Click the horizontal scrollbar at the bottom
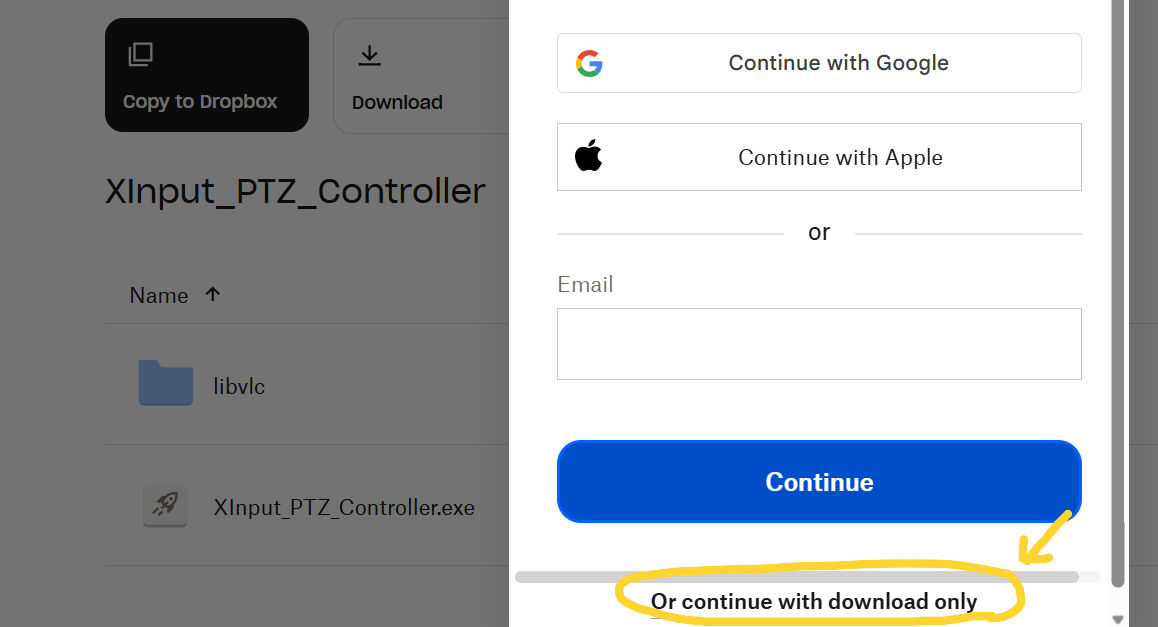1158x627 pixels. (800, 577)
